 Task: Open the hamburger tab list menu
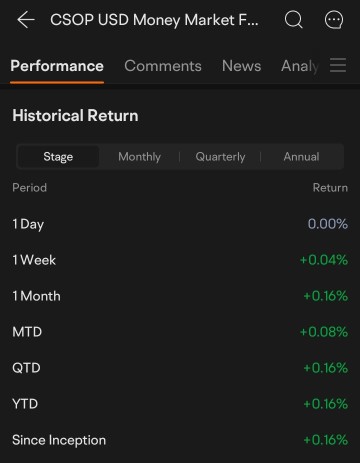tap(338, 65)
